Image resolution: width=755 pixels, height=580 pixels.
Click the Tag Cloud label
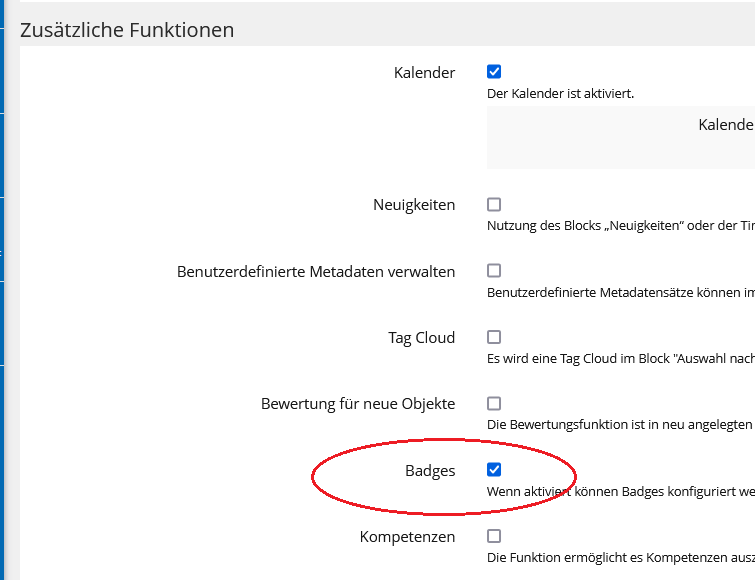pos(421,338)
